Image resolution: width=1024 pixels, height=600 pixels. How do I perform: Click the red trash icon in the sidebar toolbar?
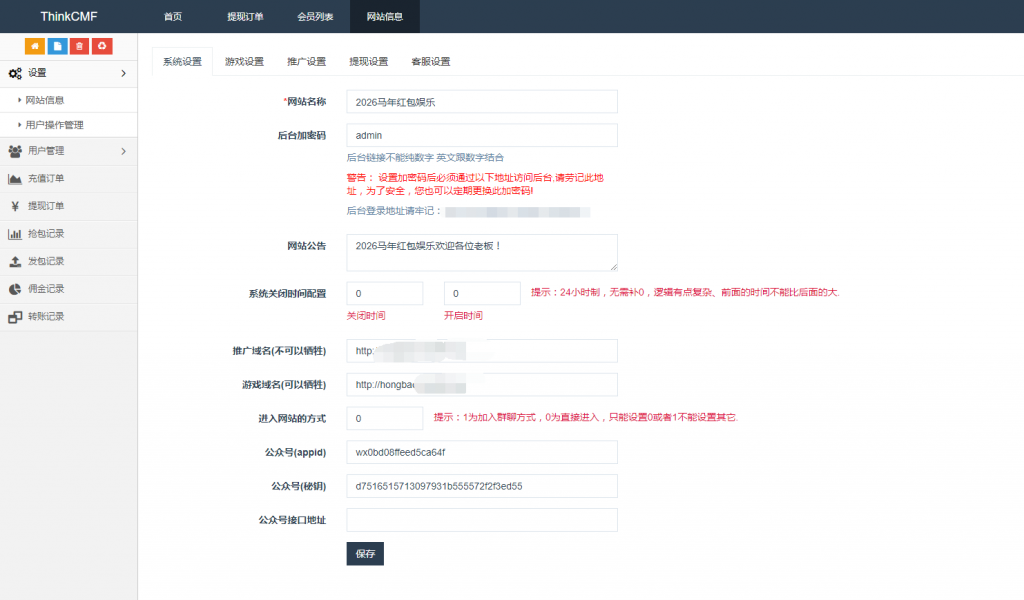tap(80, 46)
